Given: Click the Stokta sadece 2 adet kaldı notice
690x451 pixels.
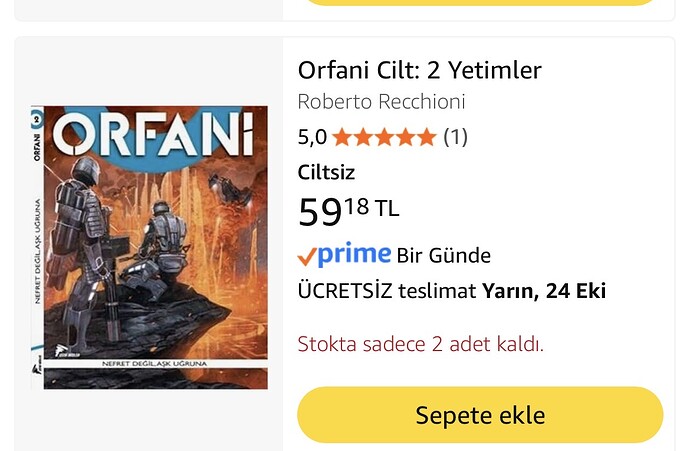Looking at the screenshot, I should coord(421,344).
